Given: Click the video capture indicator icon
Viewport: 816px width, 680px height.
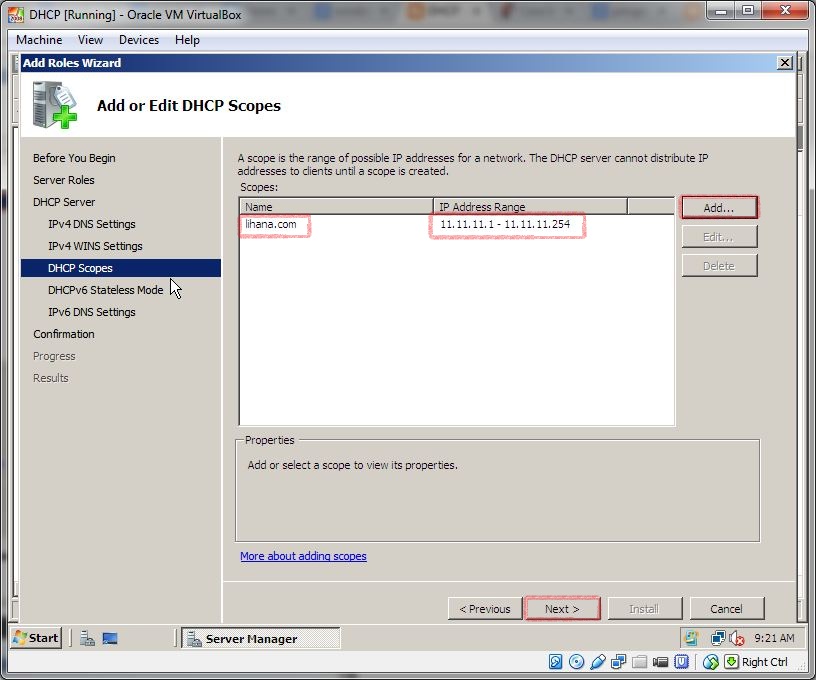Looking at the screenshot, I should 660,662.
